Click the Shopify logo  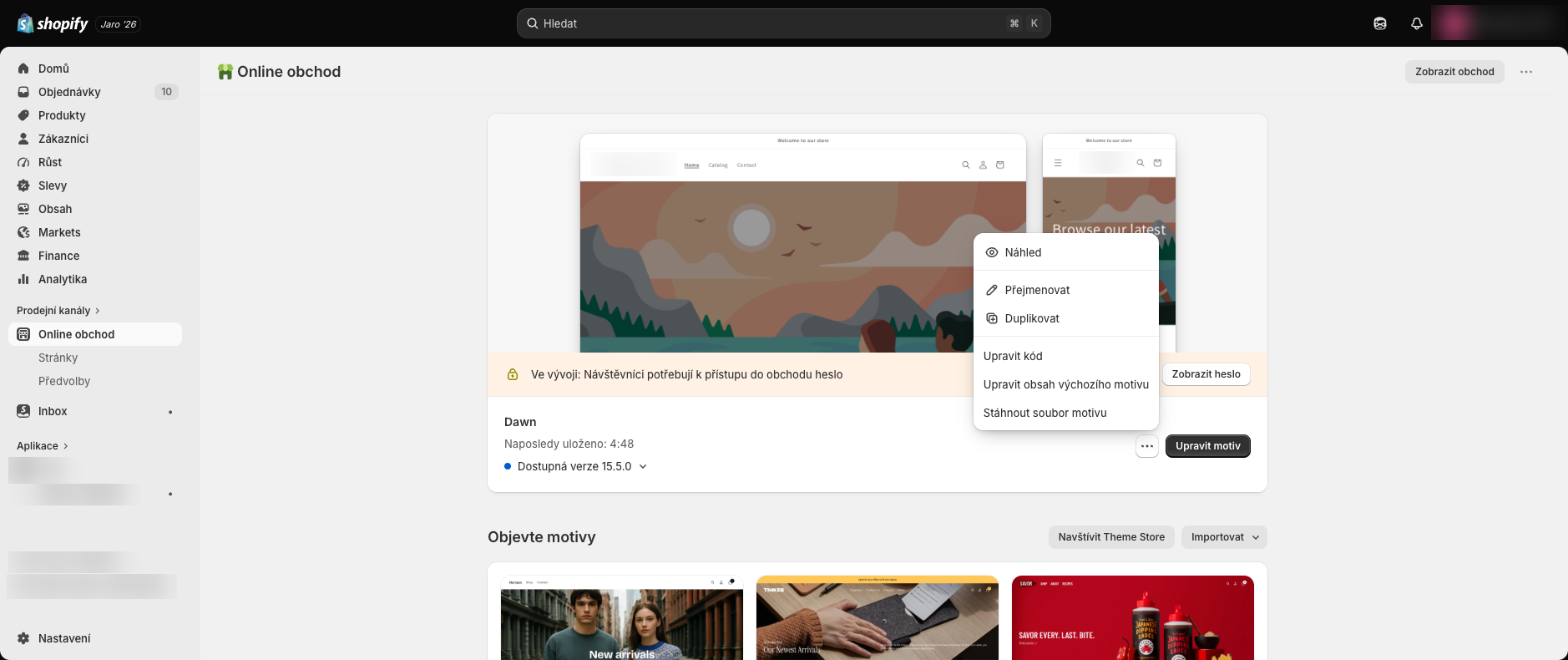pos(53,23)
